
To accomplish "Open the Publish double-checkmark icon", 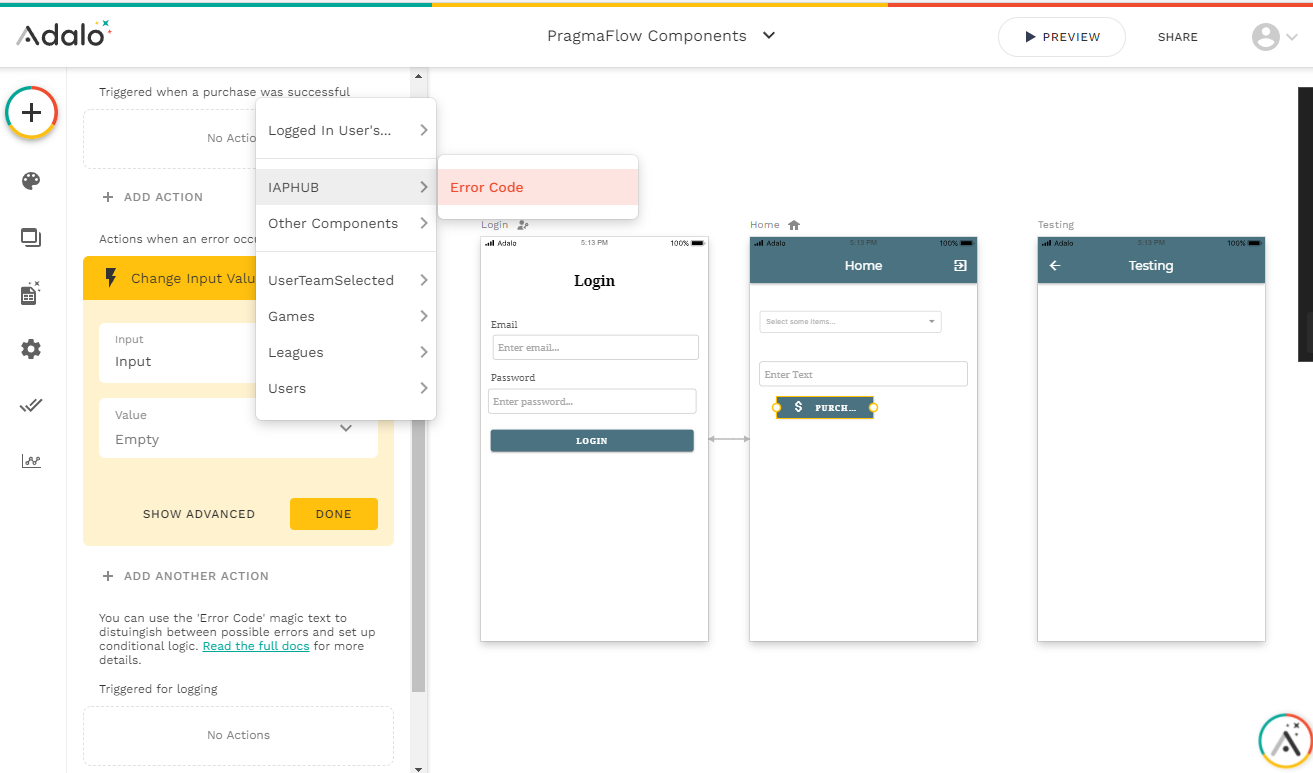I will [31, 405].
